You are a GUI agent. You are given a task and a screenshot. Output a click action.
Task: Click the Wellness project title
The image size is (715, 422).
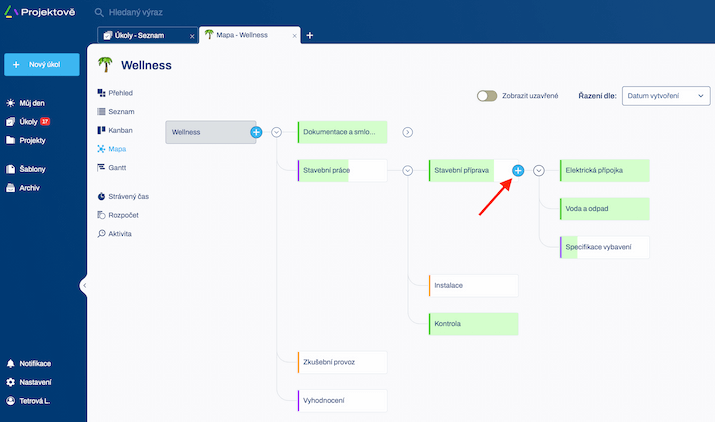point(146,65)
